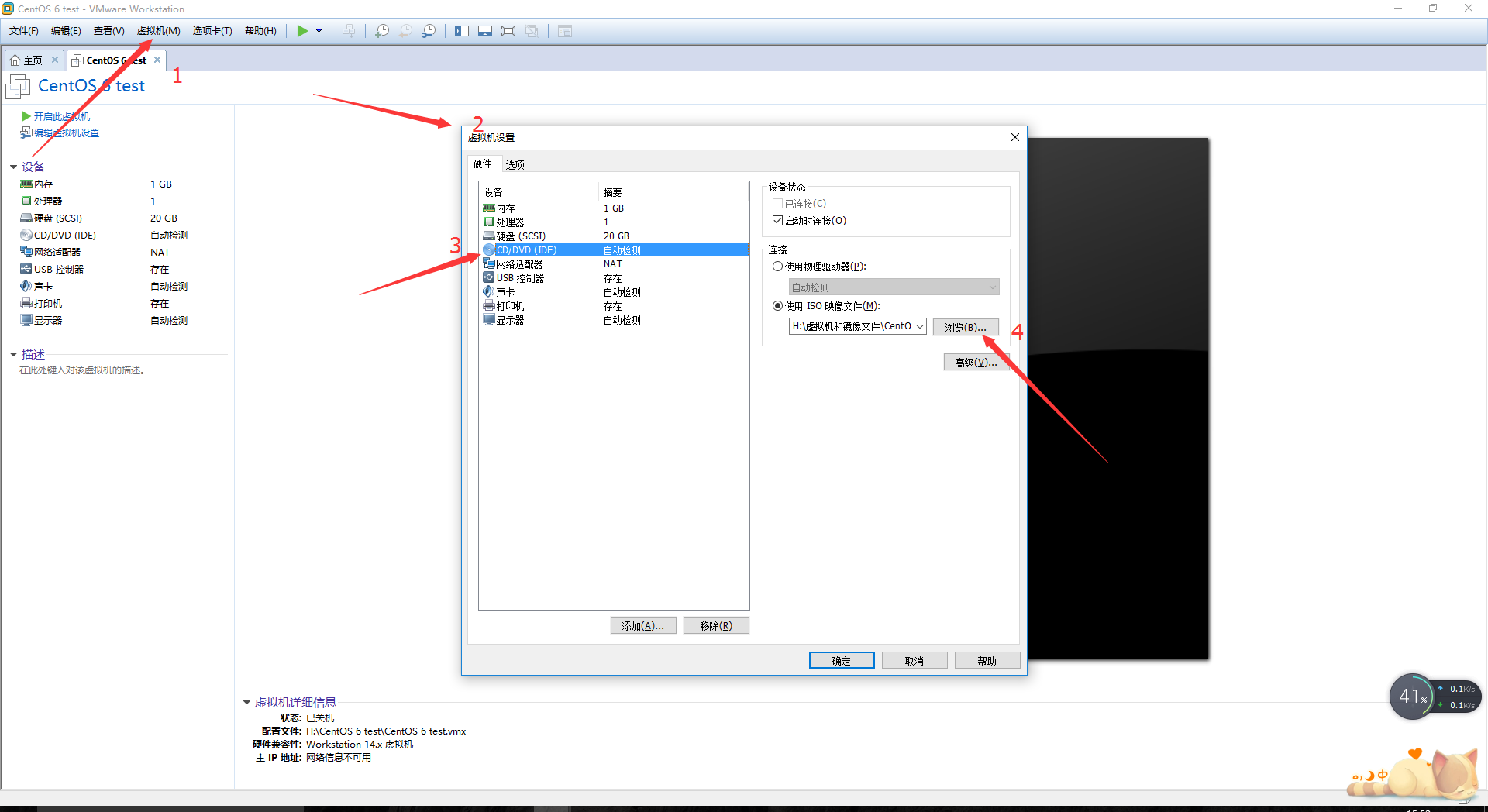Click the 添加(A)... button

click(x=643, y=625)
